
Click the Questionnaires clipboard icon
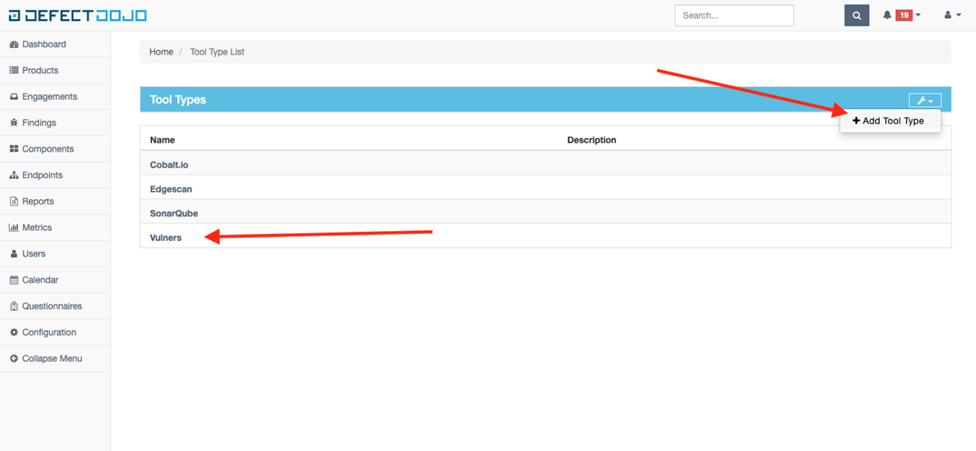[x=14, y=306]
